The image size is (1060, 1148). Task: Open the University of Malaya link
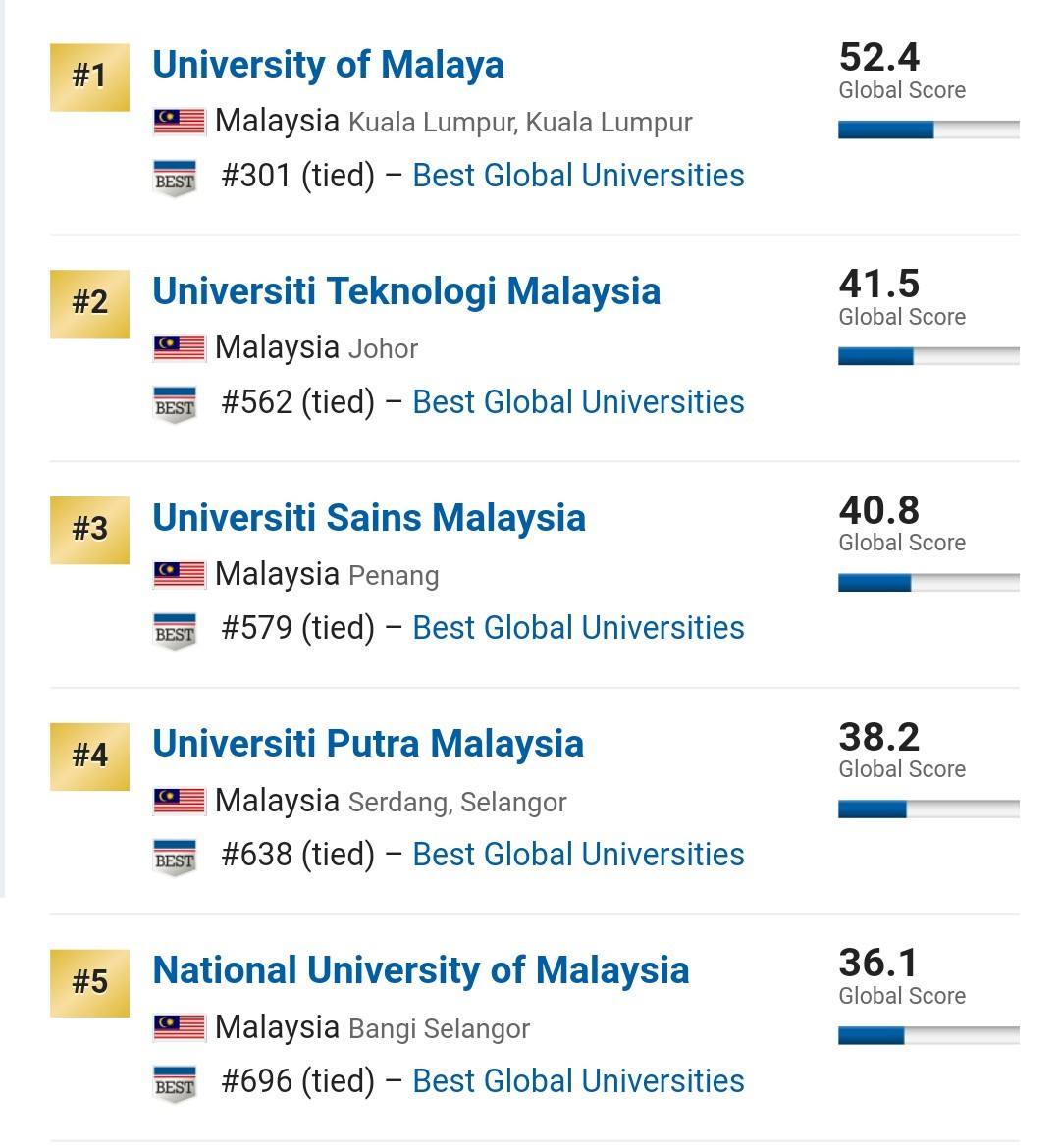[x=328, y=65]
